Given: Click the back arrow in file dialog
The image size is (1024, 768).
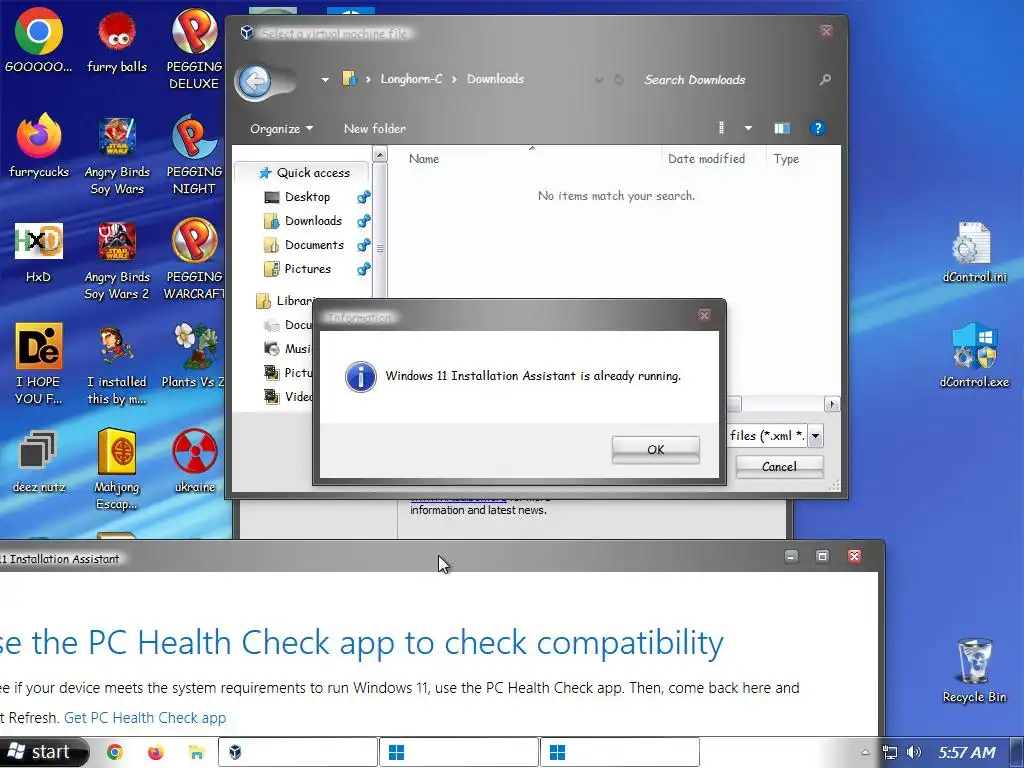Looking at the screenshot, I should 255,82.
